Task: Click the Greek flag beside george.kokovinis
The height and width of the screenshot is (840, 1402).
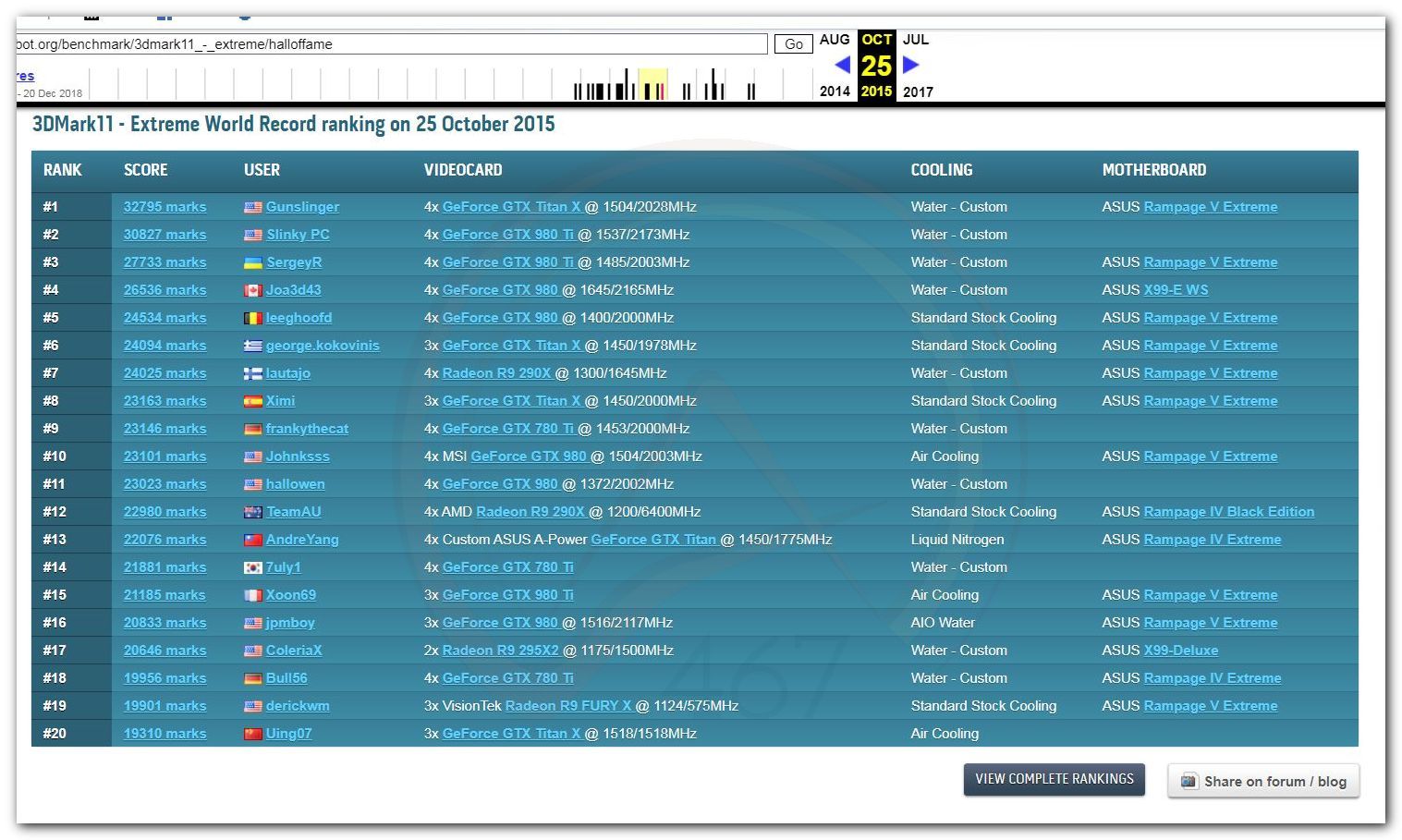Action: point(252,346)
